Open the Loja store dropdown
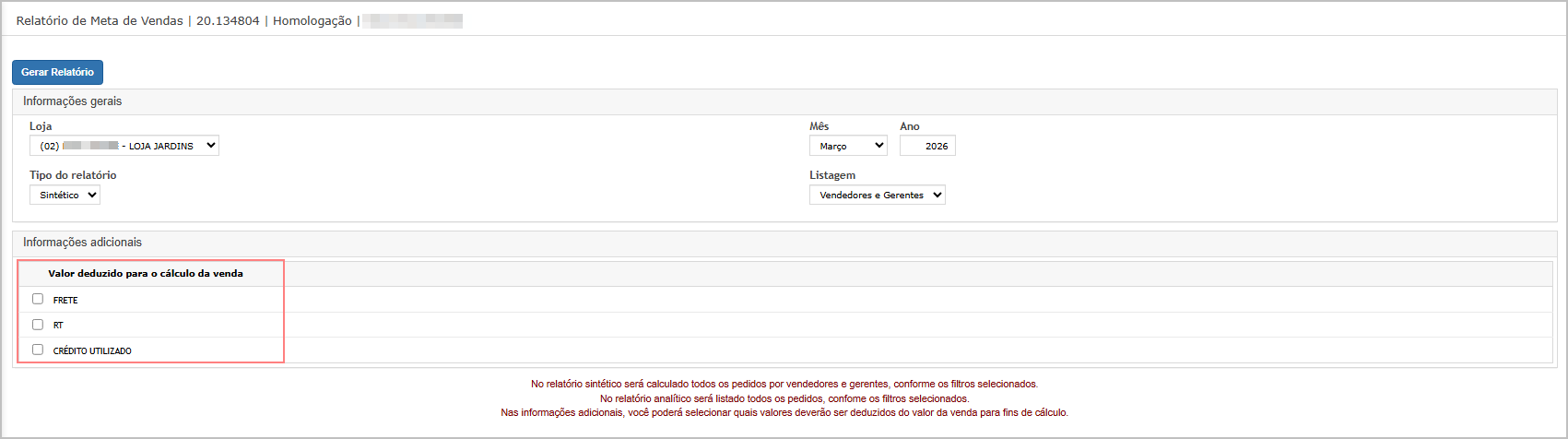This screenshot has height=439, width=1568. 124,146
